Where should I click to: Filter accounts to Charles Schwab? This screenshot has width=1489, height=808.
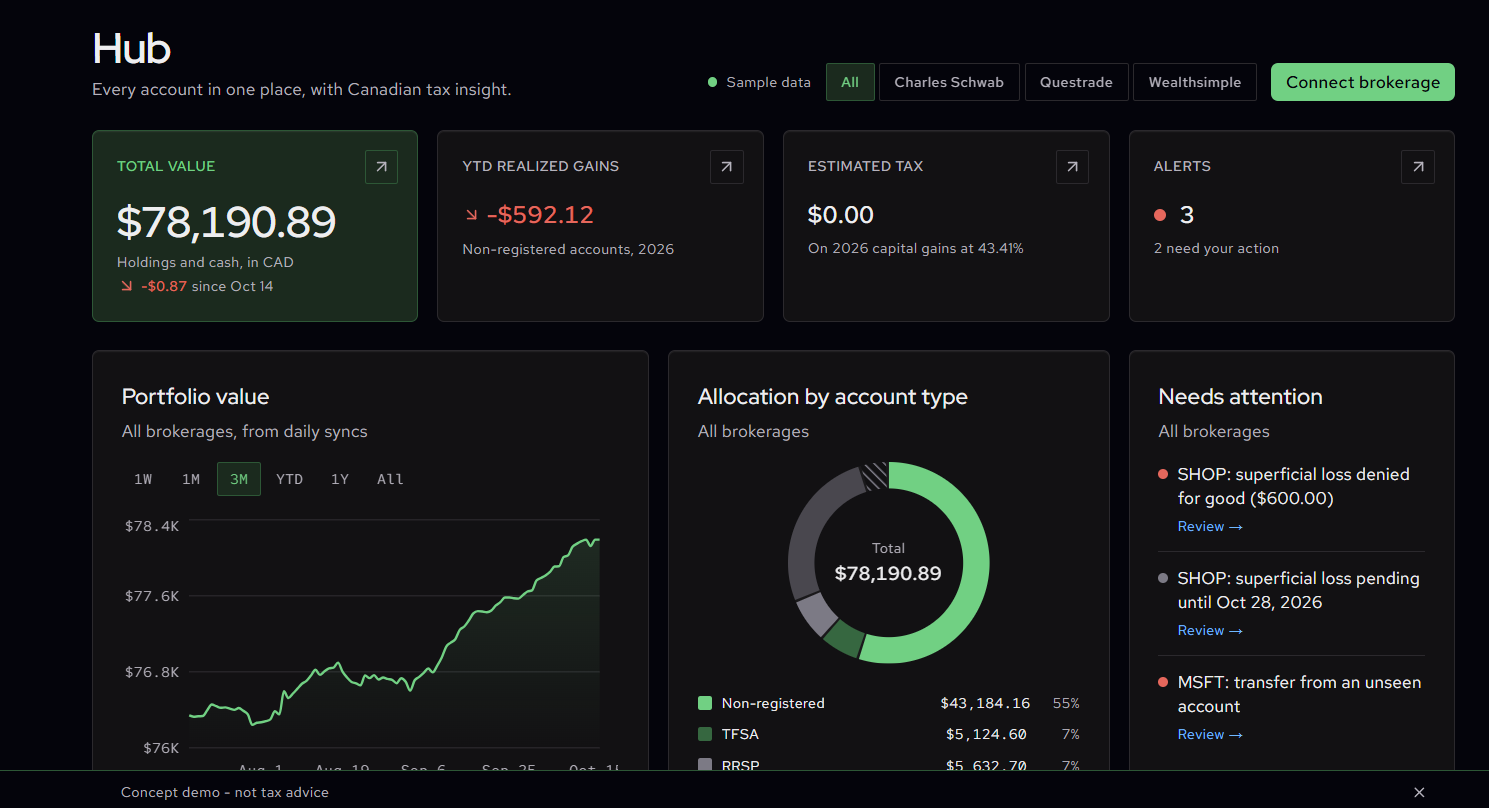click(949, 82)
